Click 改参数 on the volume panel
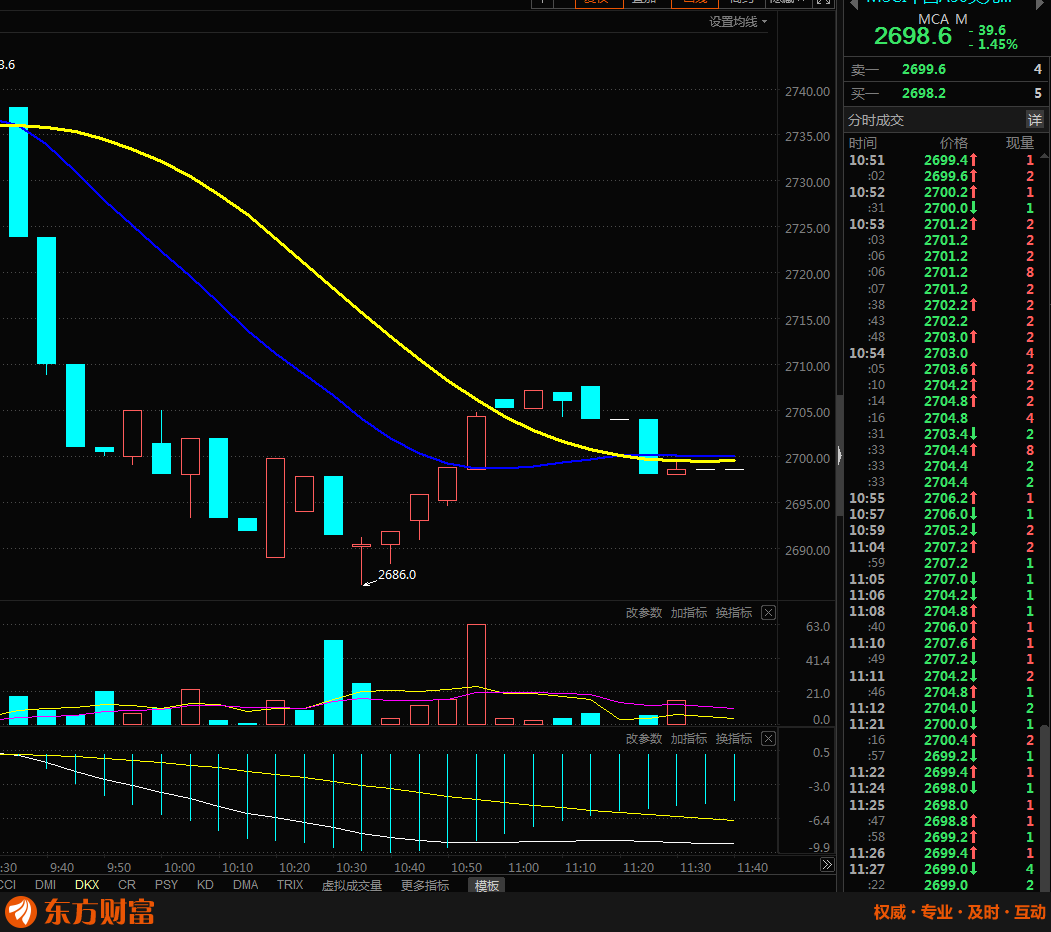The height and width of the screenshot is (932, 1051). coord(643,613)
